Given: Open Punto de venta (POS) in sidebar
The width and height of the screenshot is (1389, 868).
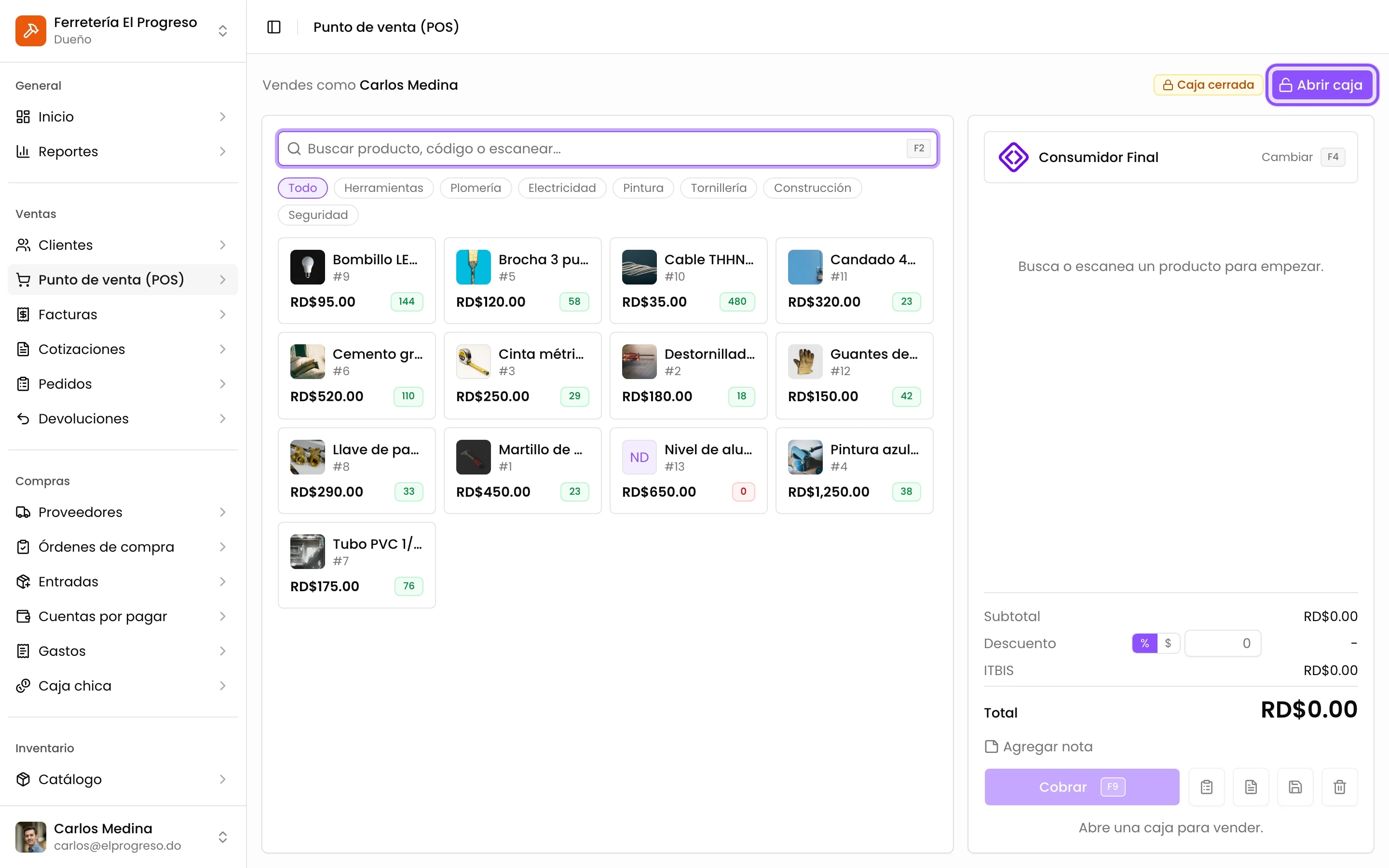Looking at the screenshot, I should [123, 280].
